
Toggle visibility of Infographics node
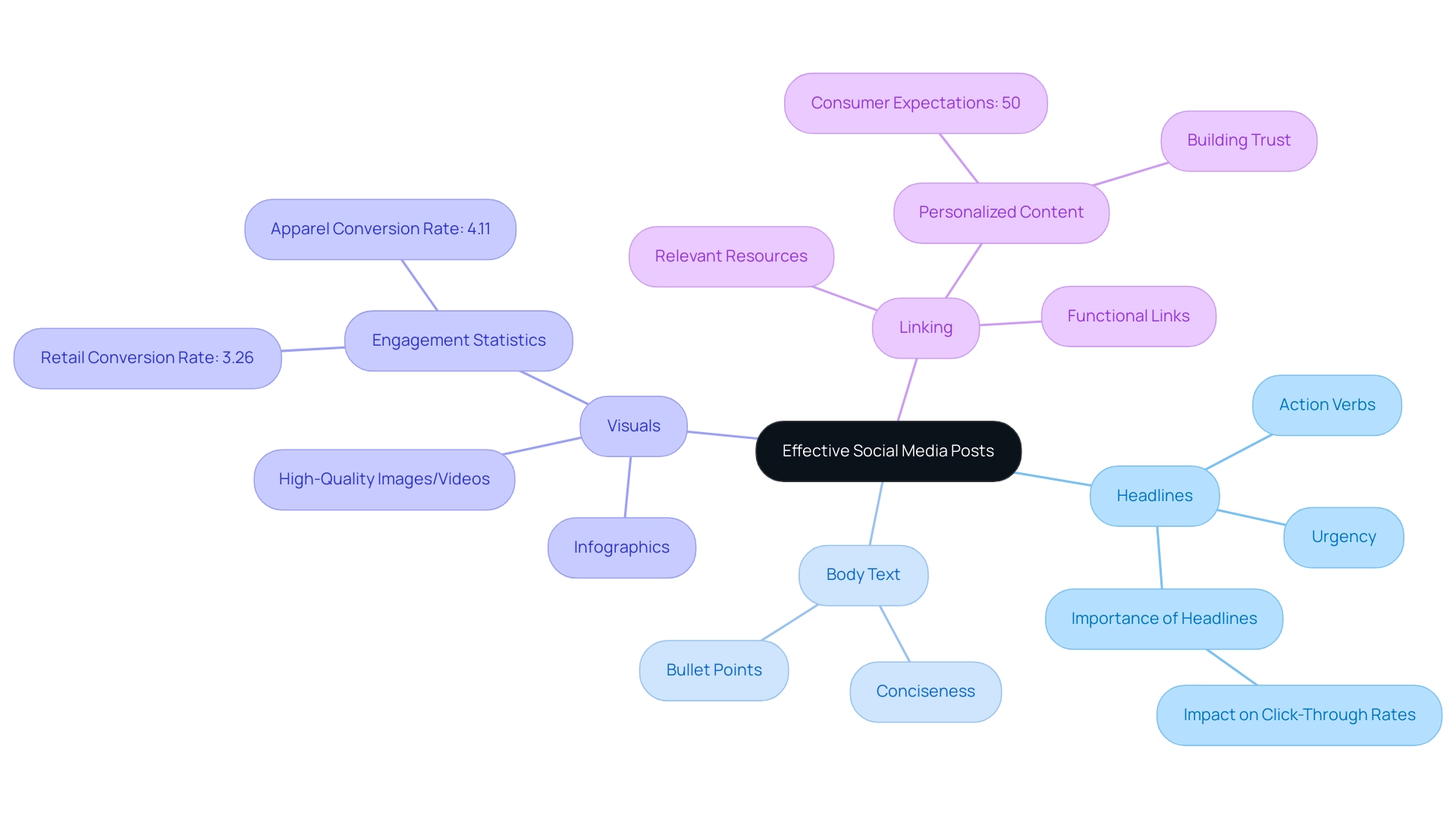click(621, 546)
